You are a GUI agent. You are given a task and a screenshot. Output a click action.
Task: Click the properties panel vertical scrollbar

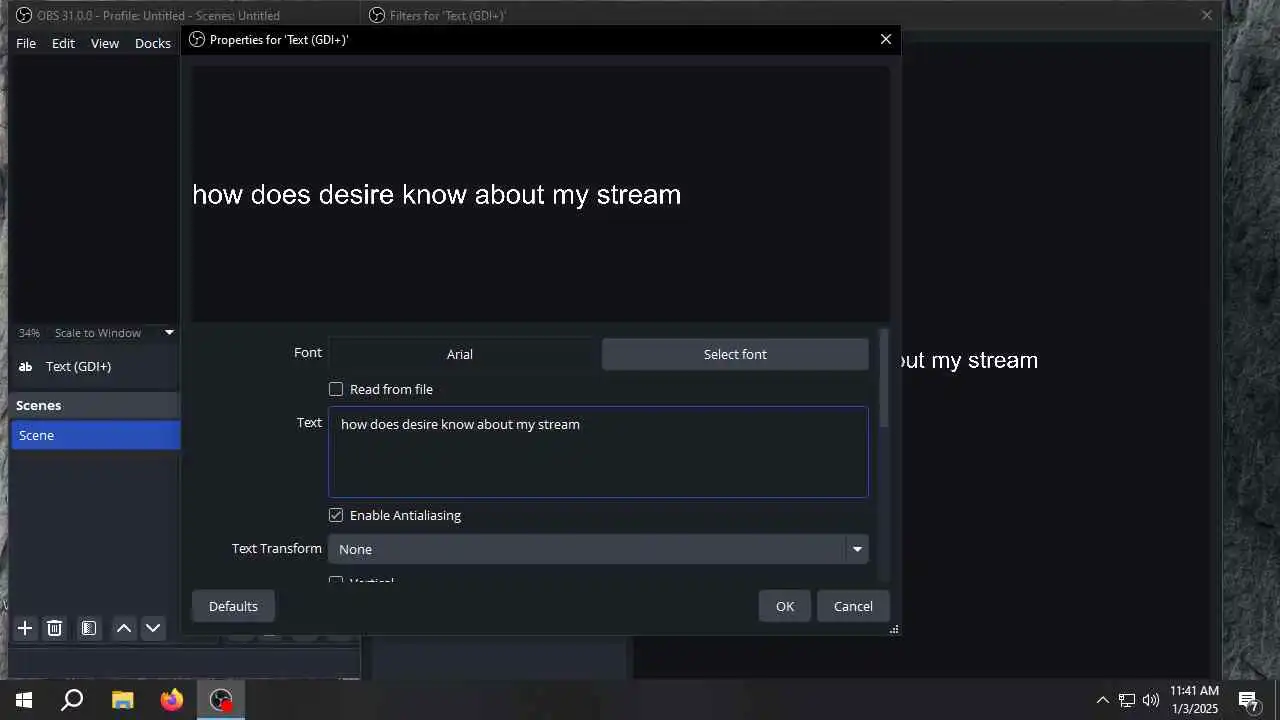883,380
